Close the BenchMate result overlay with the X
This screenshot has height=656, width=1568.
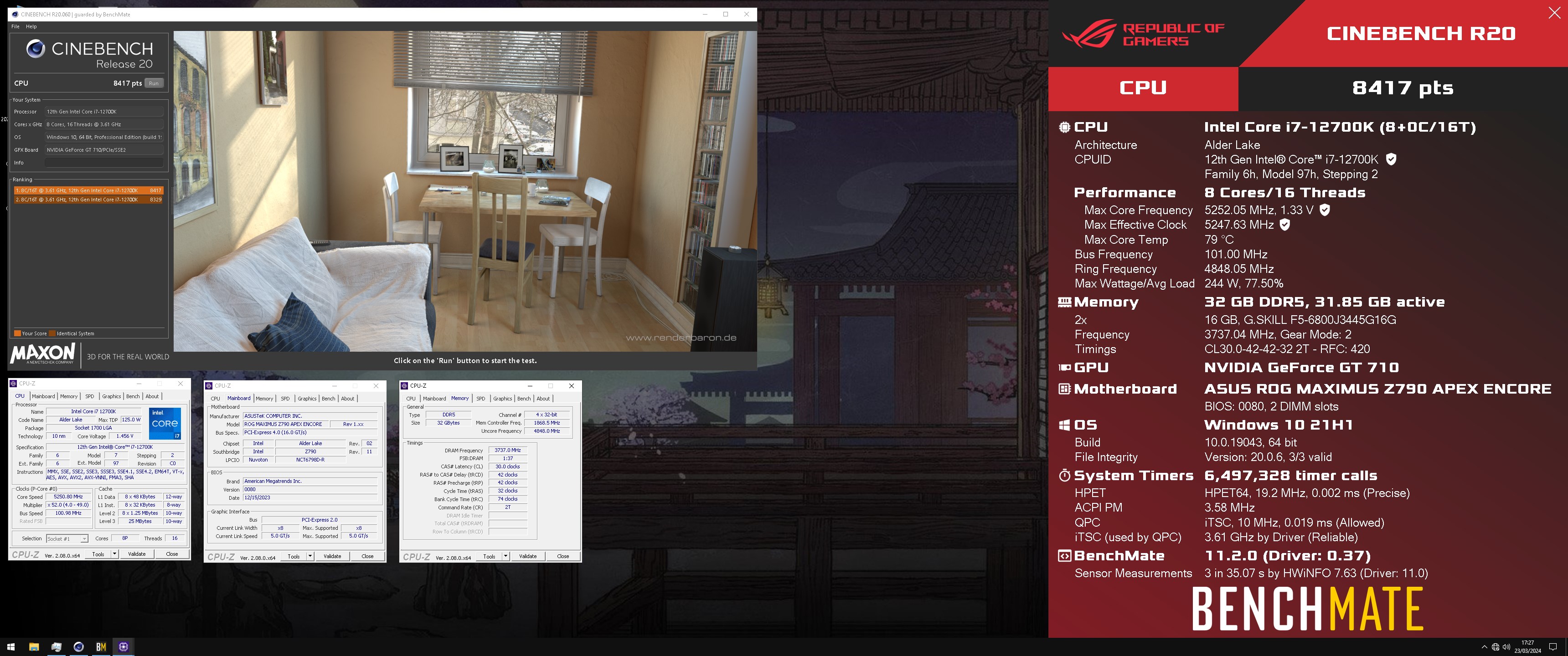coord(1554,13)
